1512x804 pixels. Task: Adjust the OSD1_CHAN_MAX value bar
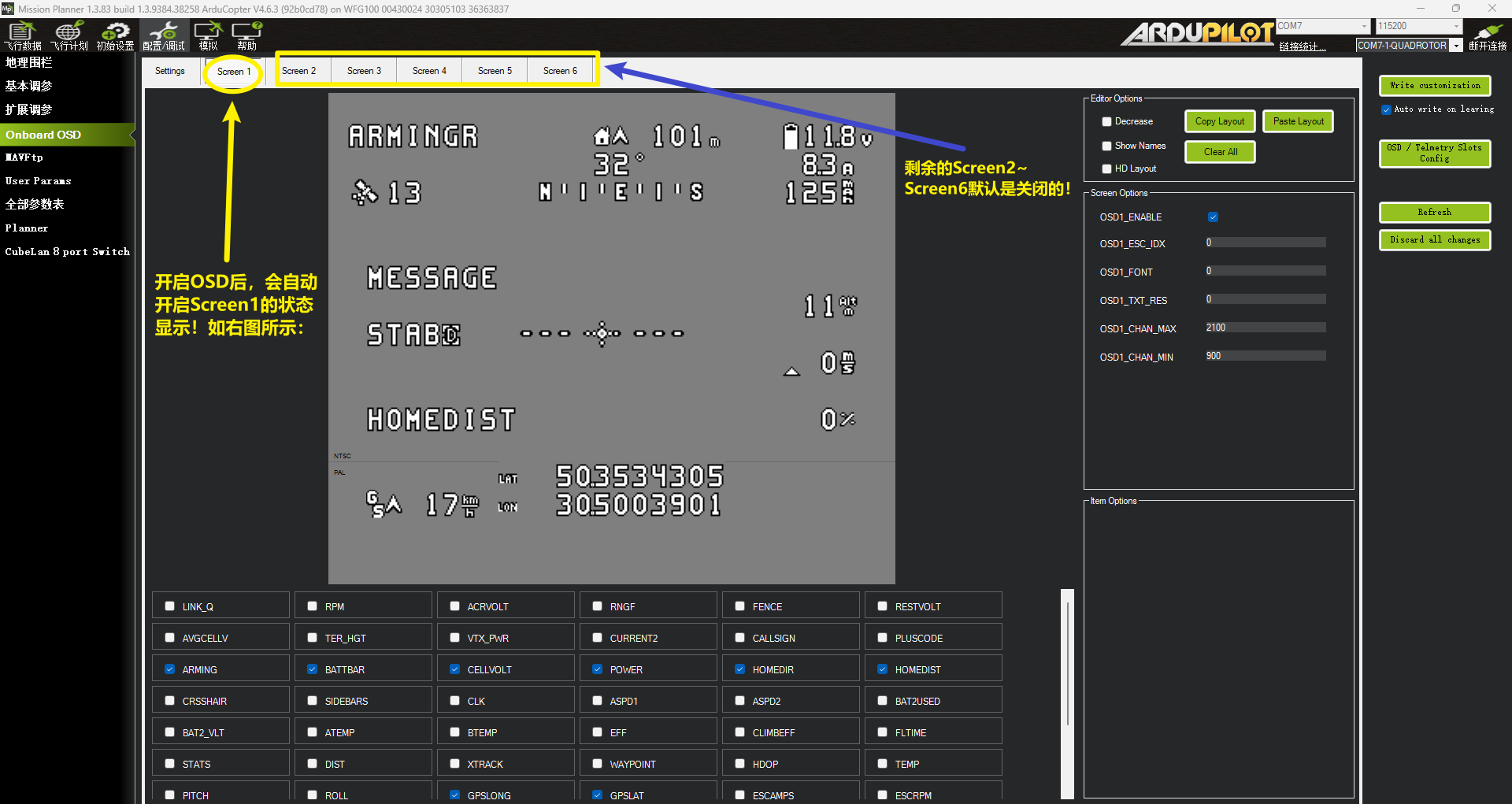1266,328
